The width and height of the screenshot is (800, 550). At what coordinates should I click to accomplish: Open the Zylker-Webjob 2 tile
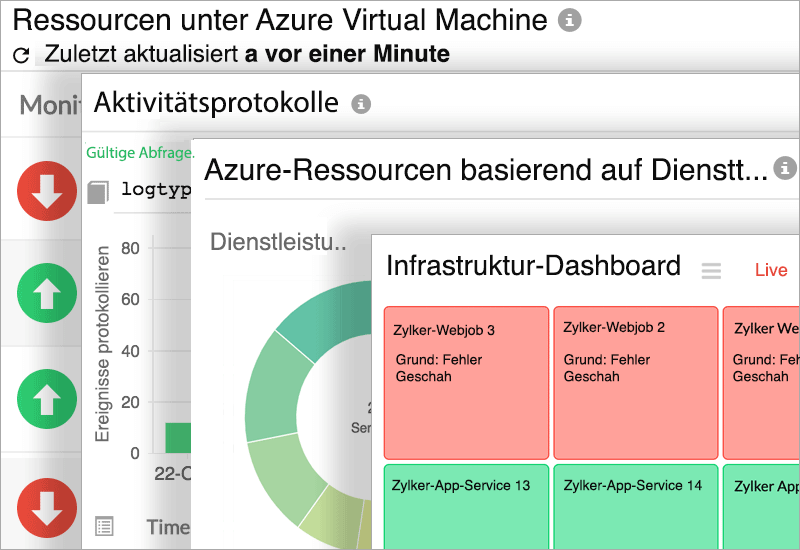click(x=636, y=383)
